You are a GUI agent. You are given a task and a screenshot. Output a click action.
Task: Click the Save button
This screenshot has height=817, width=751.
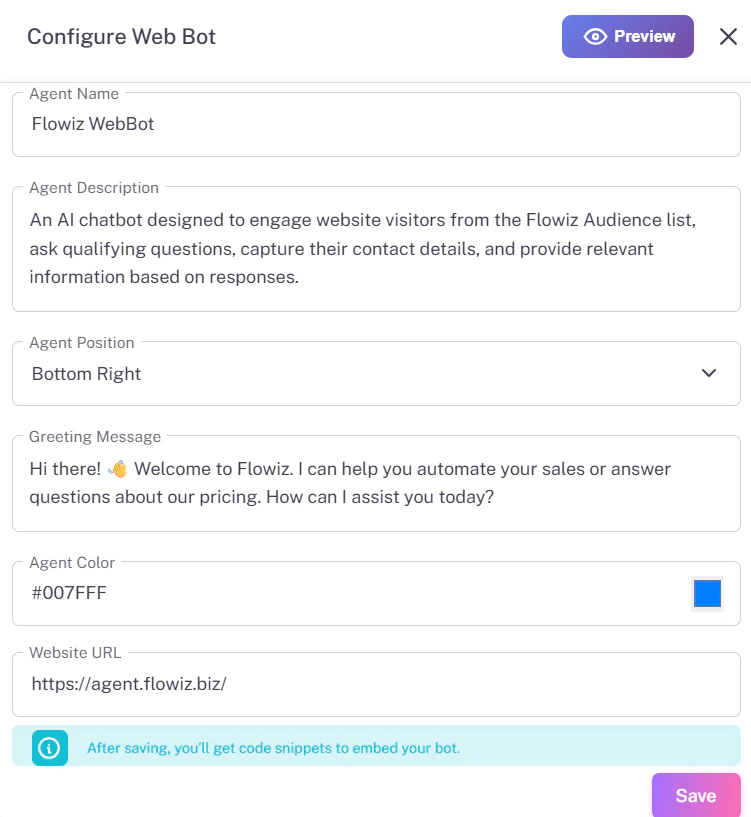coord(696,795)
